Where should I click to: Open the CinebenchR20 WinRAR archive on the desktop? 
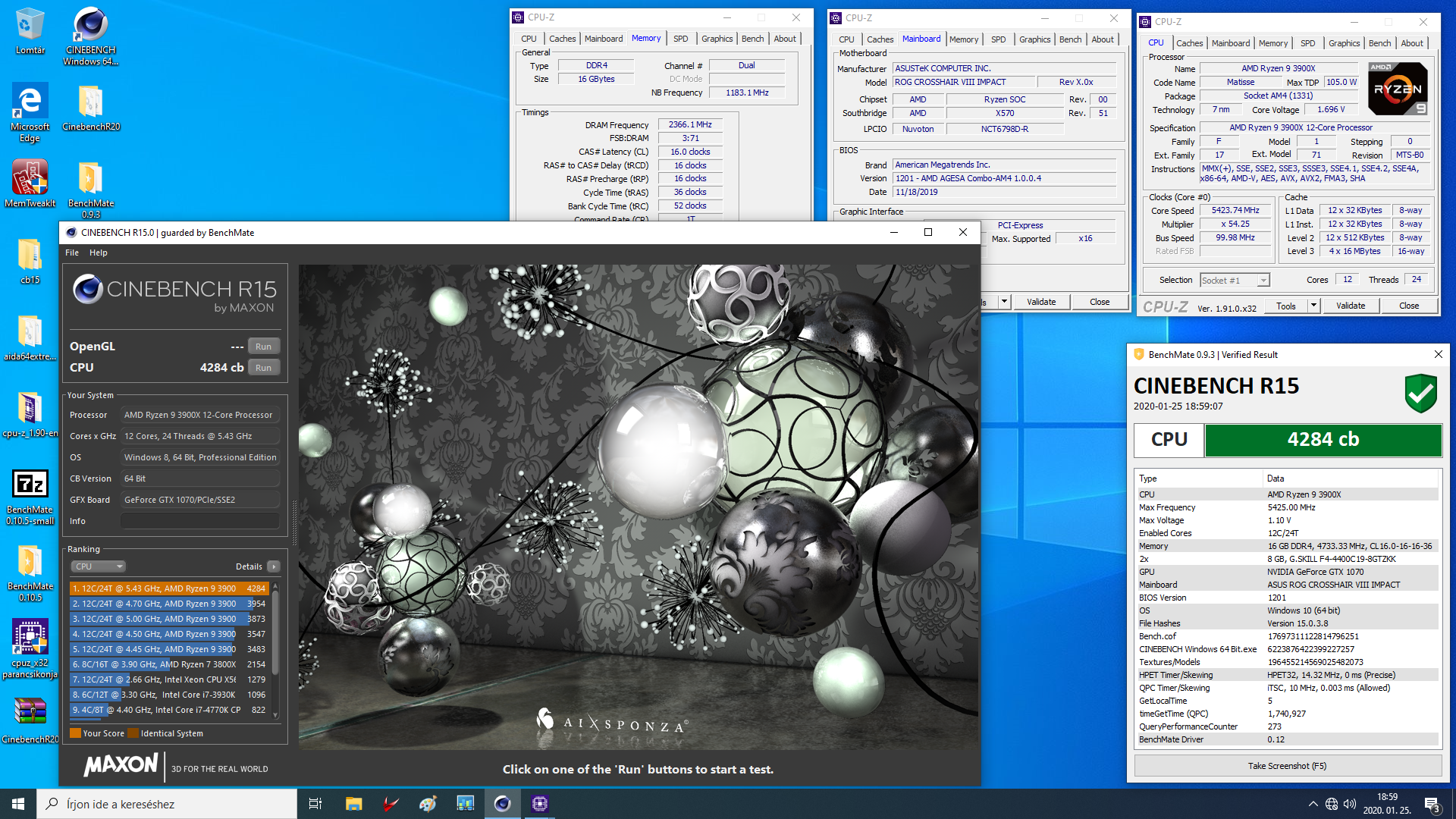click(30, 720)
